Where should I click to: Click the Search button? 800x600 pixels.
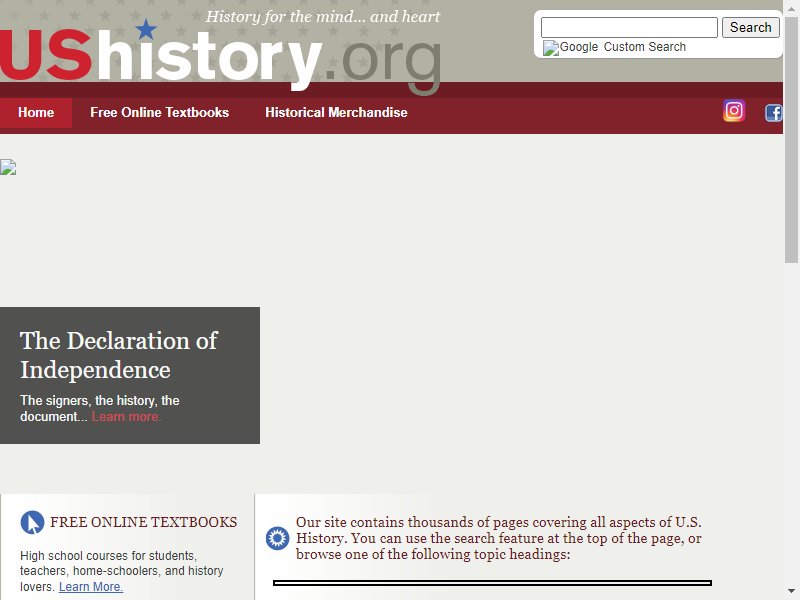coord(750,28)
